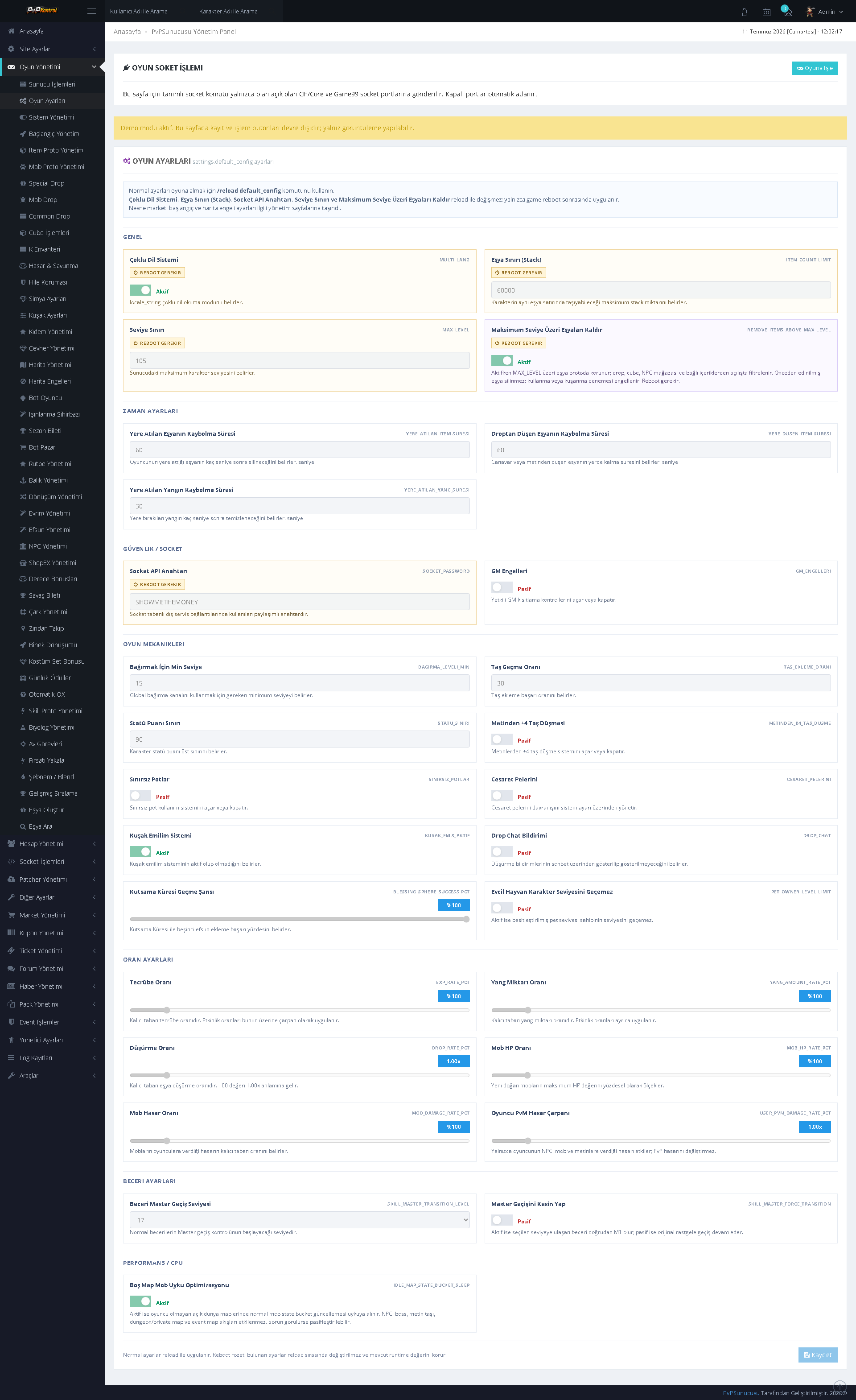Click Kutsama Küresi Geçme Şansı slider
The image size is (856, 1400).
tap(299, 919)
